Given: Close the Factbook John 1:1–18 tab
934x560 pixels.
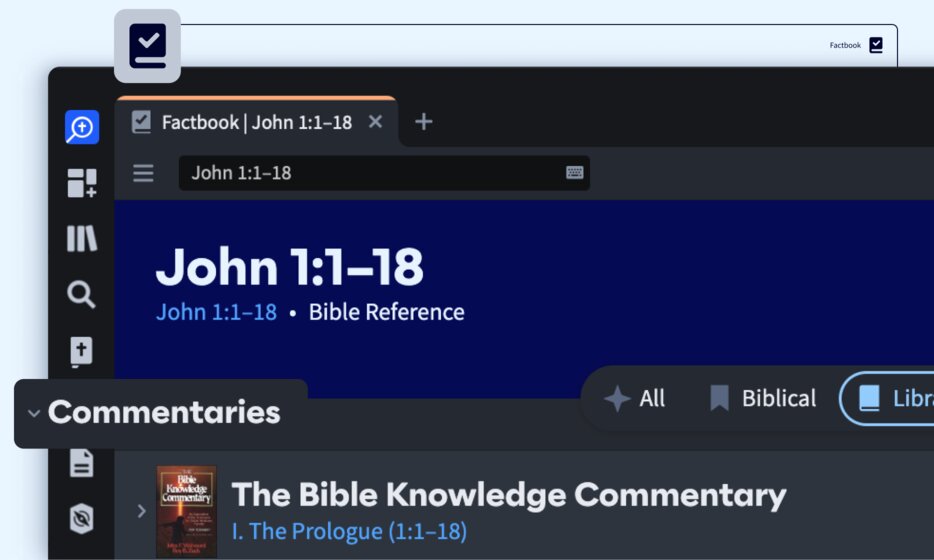Looking at the screenshot, I should pyautogui.click(x=375, y=122).
